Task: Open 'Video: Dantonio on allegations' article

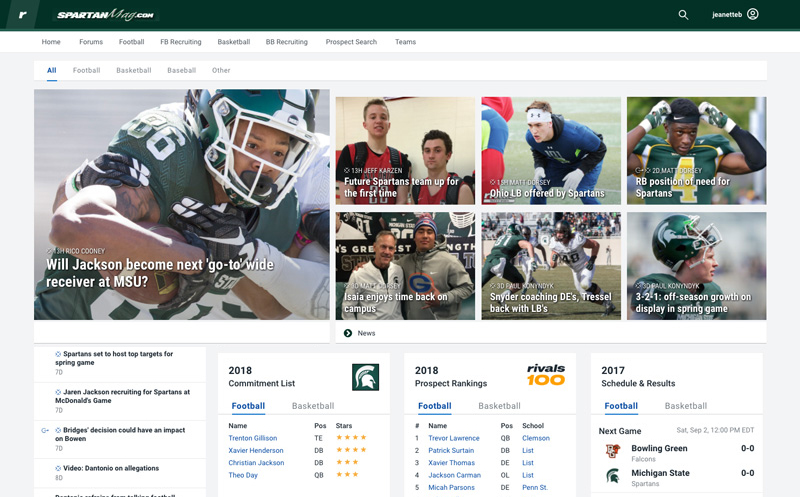Action: 111,468
